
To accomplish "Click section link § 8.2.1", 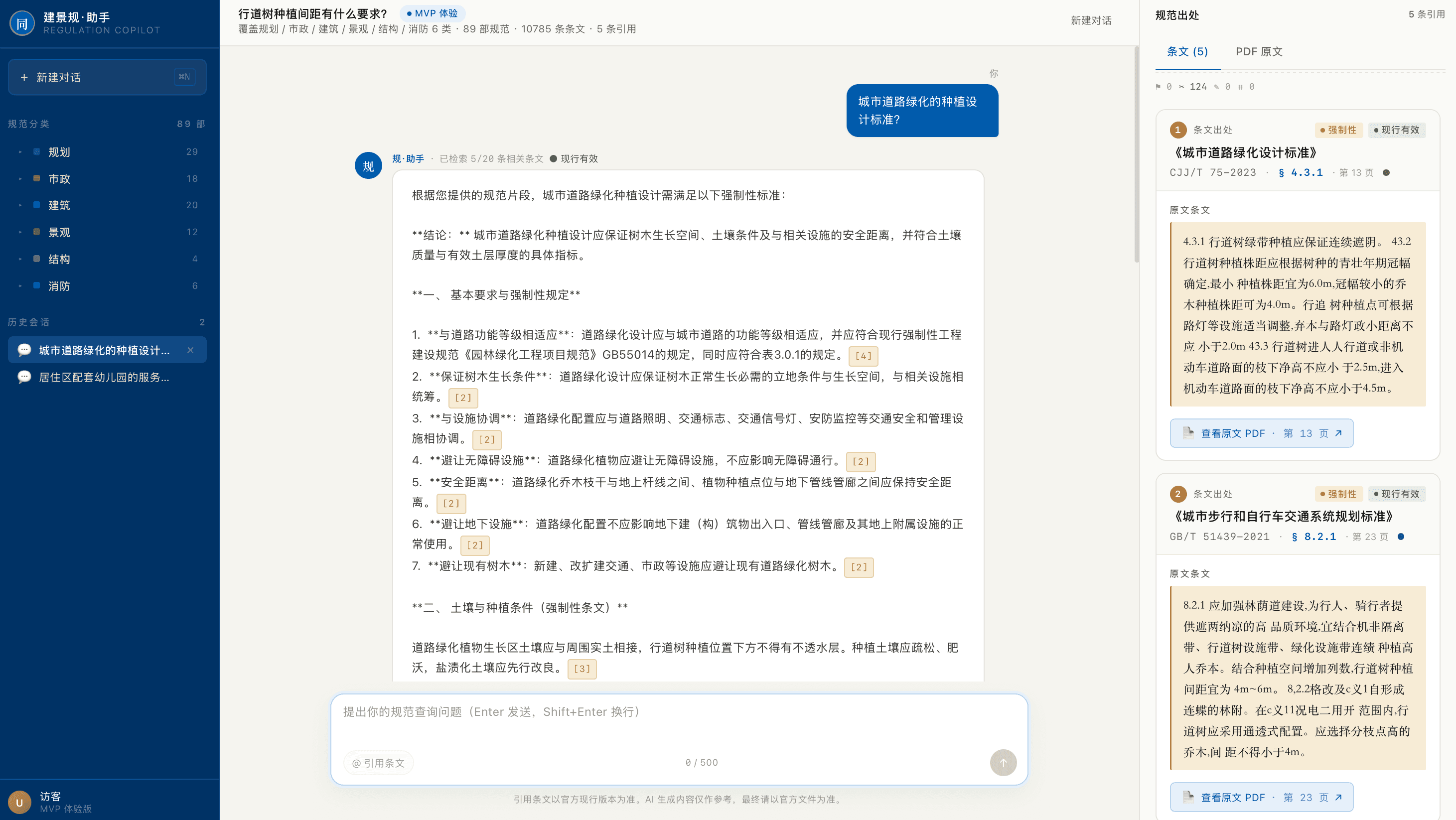I will point(1314,537).
